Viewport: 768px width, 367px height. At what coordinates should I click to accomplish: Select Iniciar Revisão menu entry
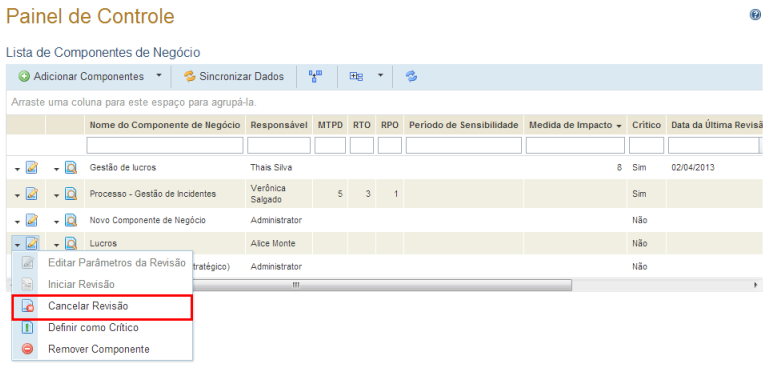click(x=102, y=284)
